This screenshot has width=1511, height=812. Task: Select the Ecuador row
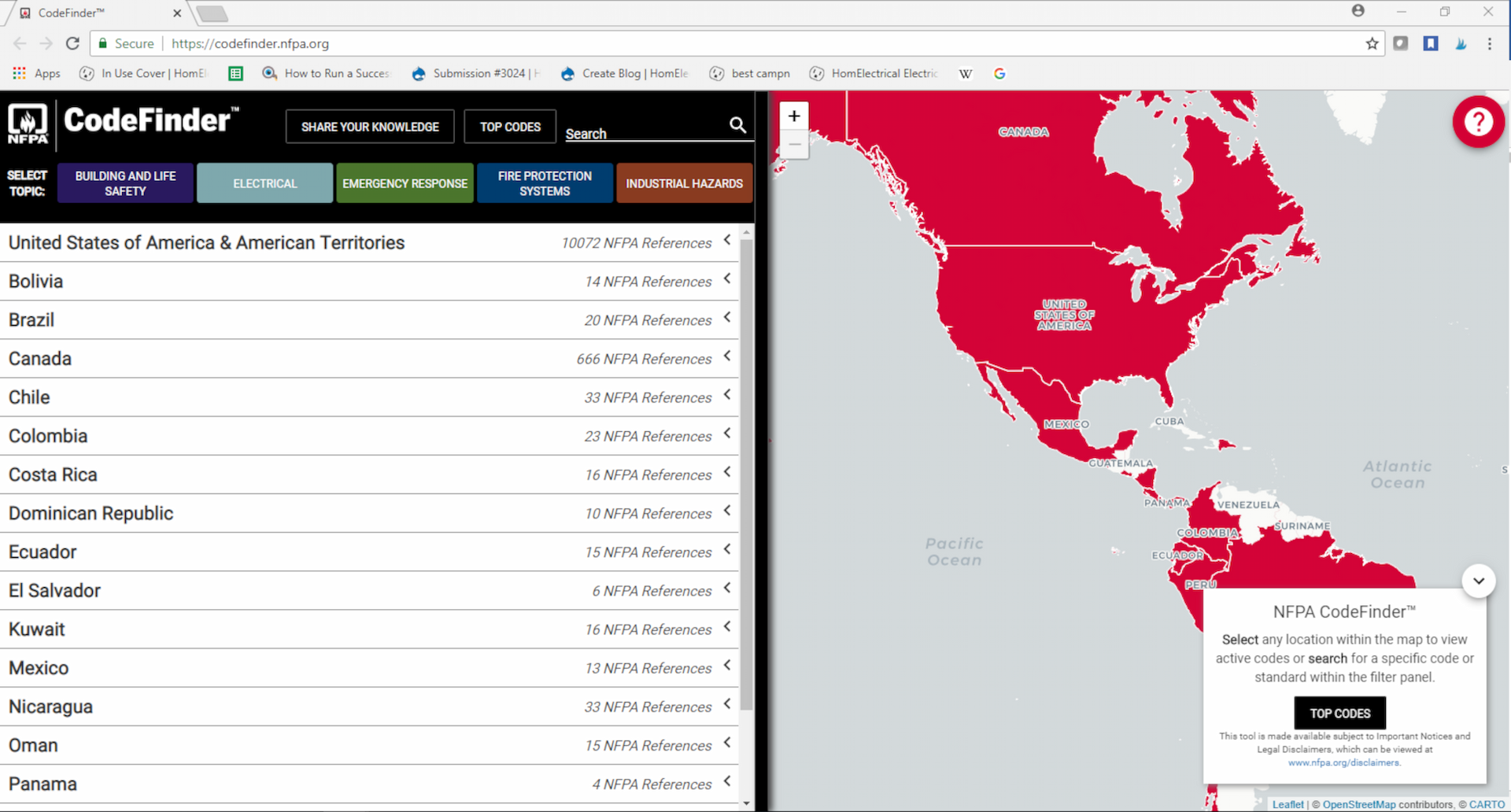pos(369,552)
